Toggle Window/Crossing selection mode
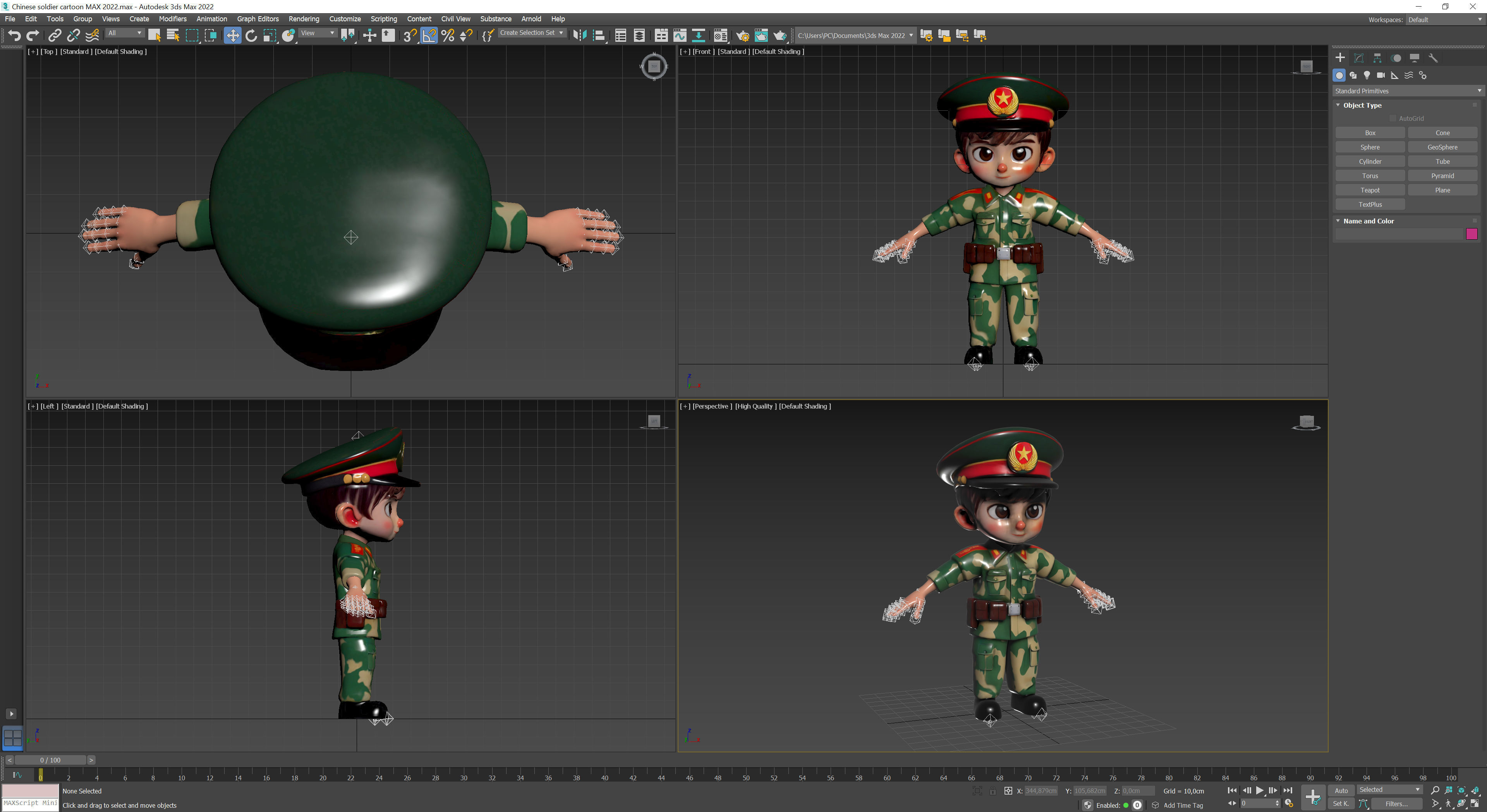Image resolution: width=1487 pixels, height=812 pixels. tap(211, 36)
